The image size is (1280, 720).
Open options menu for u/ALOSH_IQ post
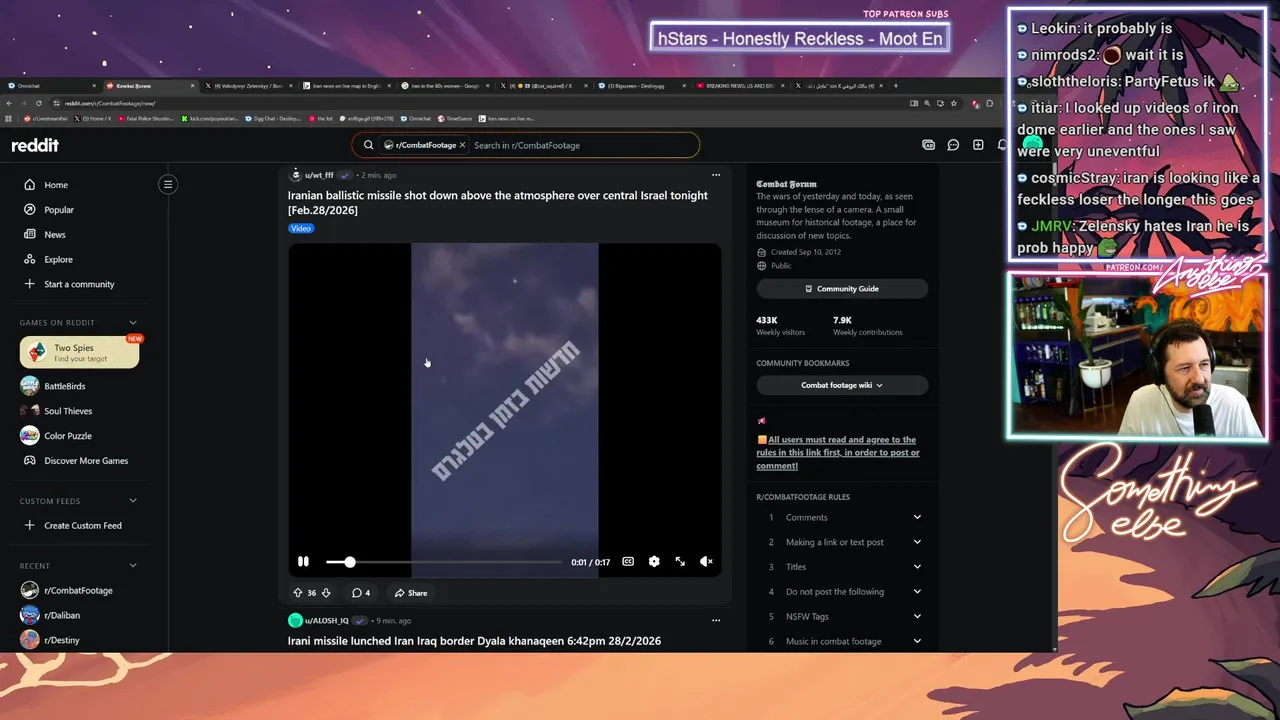tap(716, 620)
